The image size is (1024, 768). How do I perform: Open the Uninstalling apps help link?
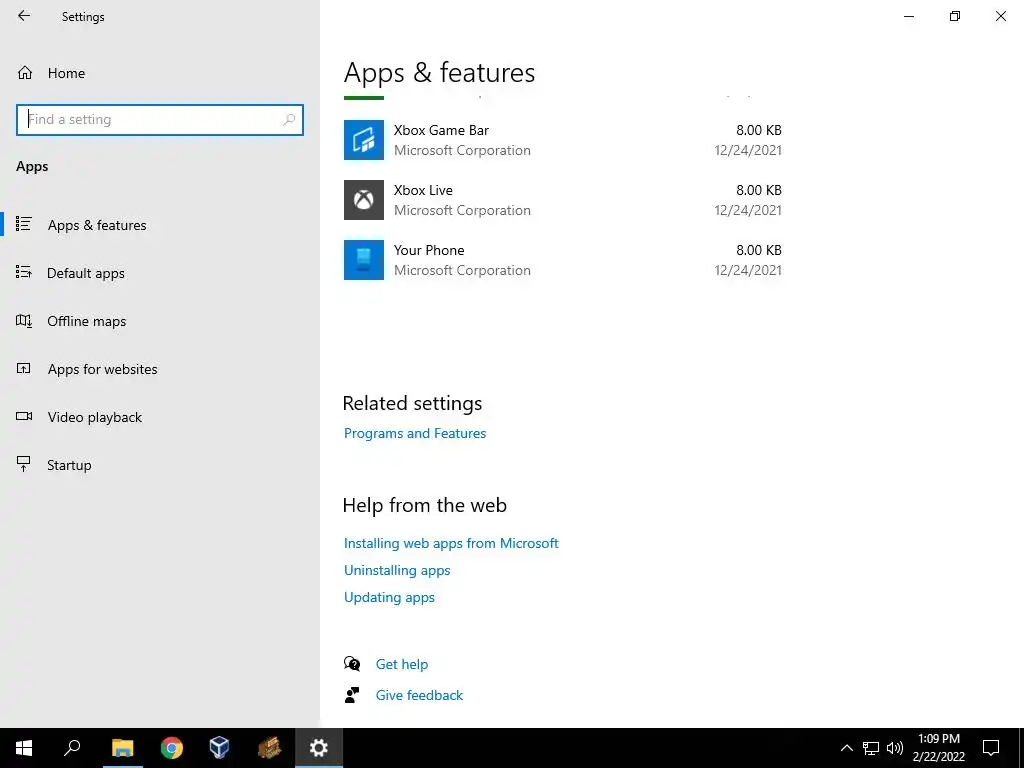397,570
